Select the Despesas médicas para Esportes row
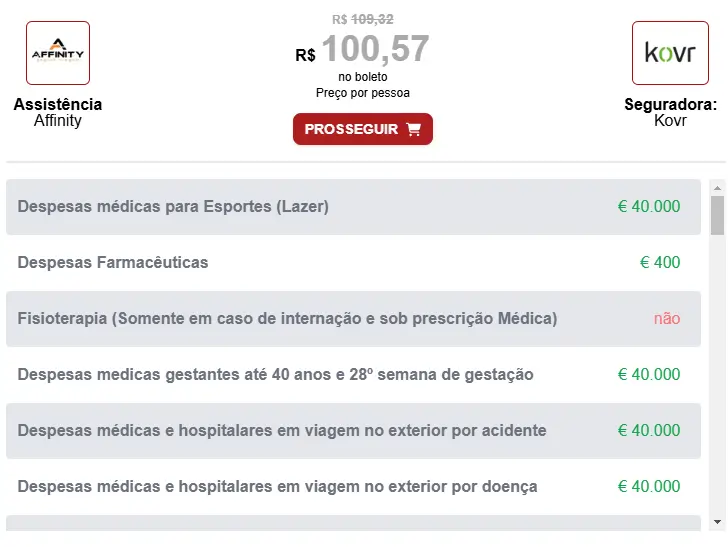The height and width of the screenshot is (547, 728). tap(353, 207)
